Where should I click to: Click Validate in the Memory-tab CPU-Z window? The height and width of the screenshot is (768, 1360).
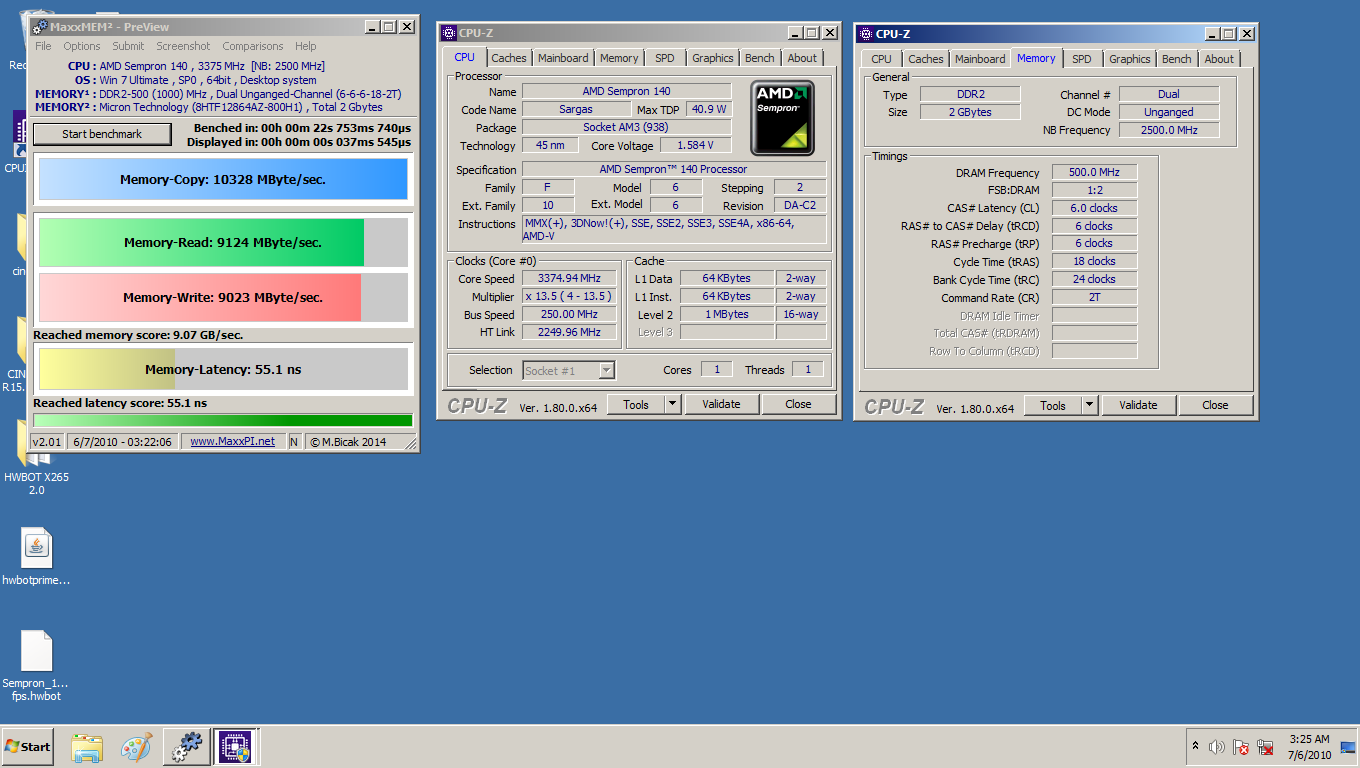1138,405
